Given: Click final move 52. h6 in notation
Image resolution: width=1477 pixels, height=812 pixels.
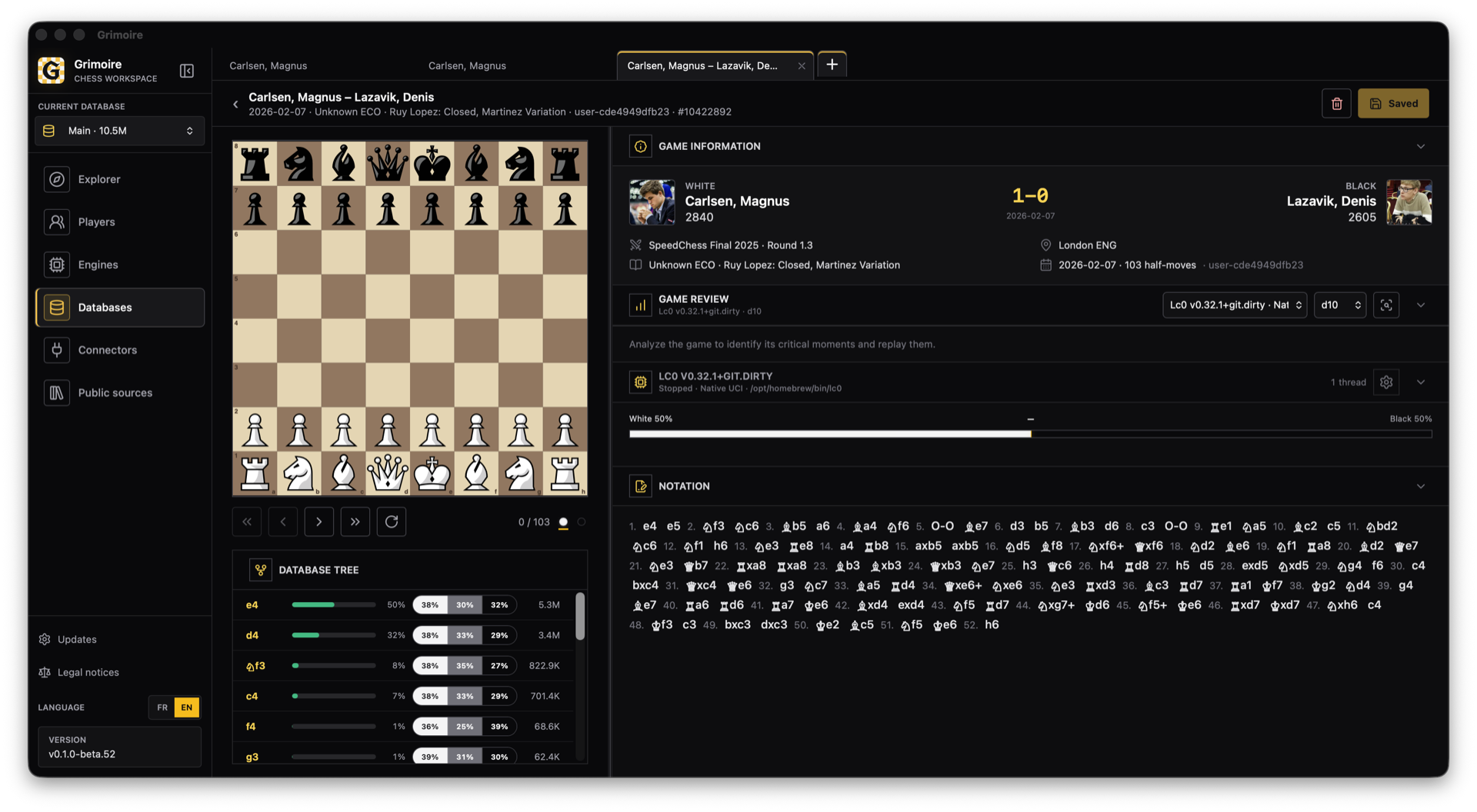Looking at the screenshot, I should click(992, 625).
